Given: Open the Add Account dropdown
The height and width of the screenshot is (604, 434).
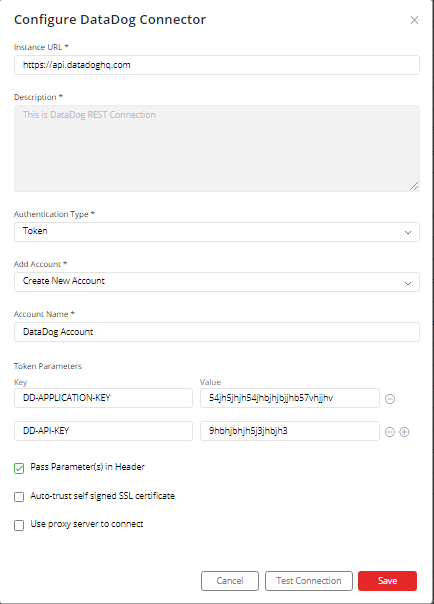Looking at the screenshot, I should (217, 282).
